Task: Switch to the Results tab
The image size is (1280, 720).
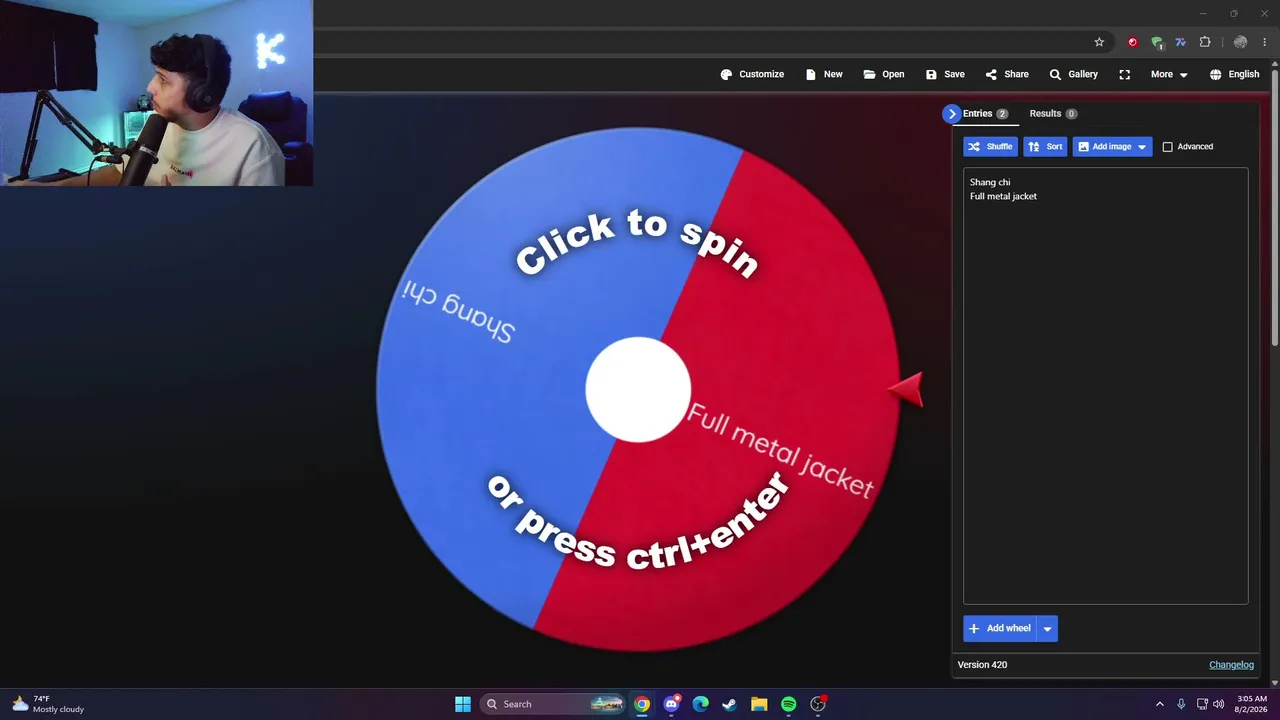Action: 1053,114
